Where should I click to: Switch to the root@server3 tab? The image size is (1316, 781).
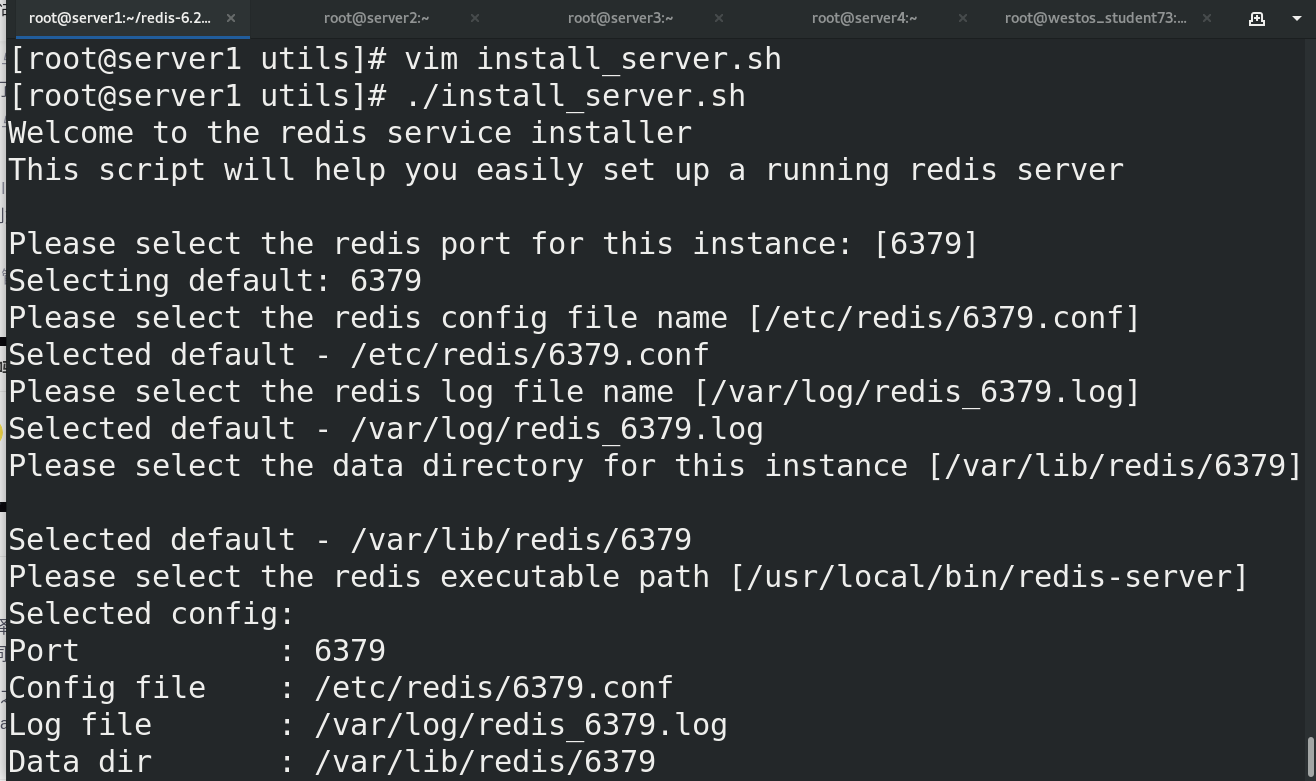coord(620,18)
